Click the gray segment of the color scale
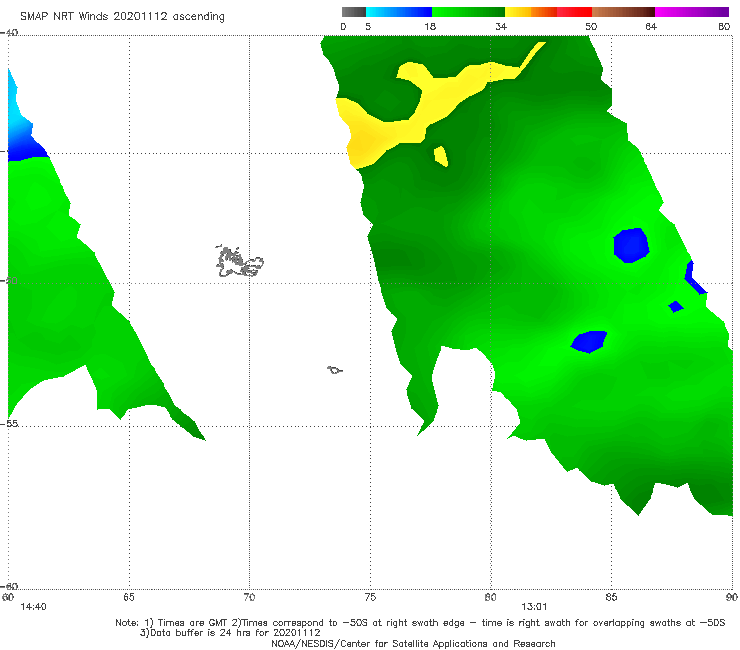The height and width of the screenshot is (650, 740). 353,12
